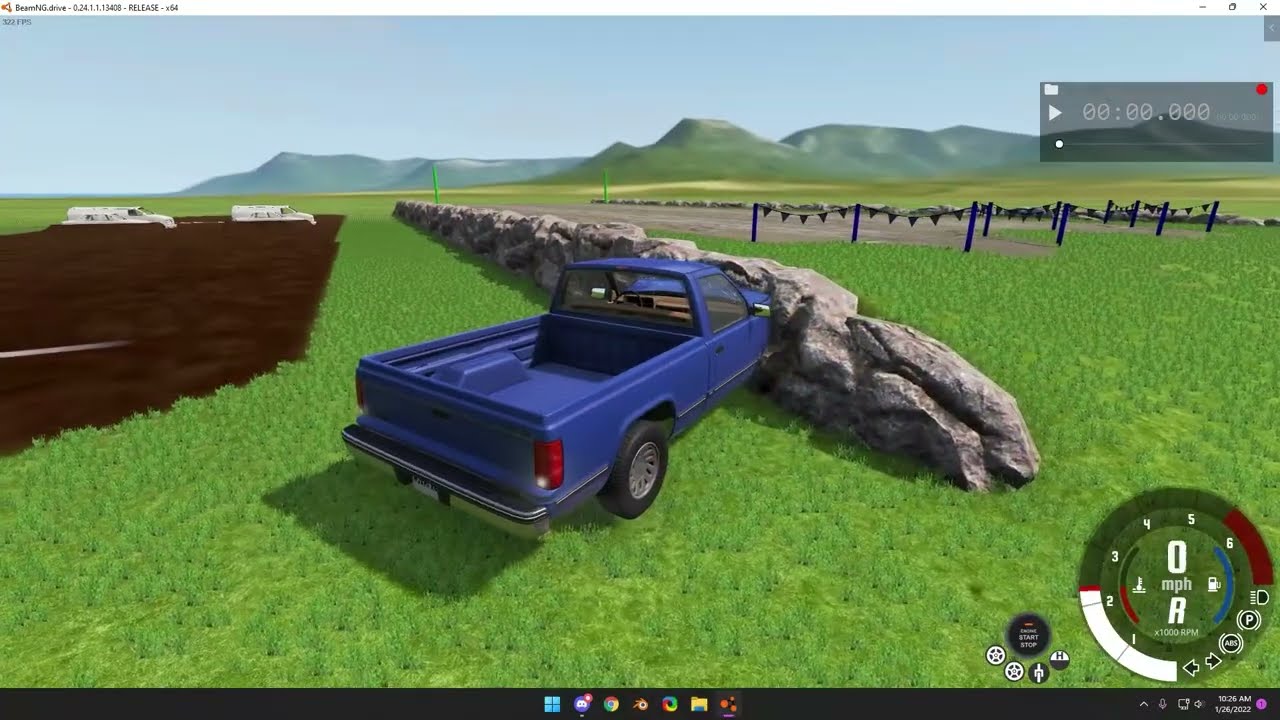Click the lower differential wheel icon

pyautogui.click(x=1014, y=671)
